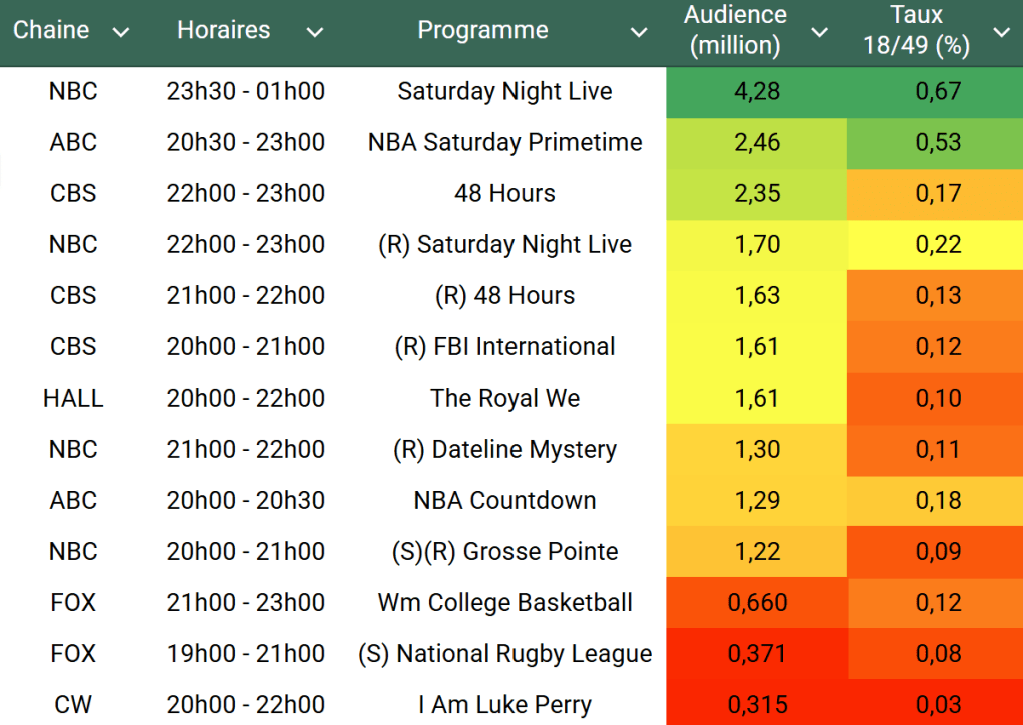Open the Horaires column filter dropdown
Image resolution: width=1023 pixels, height=725 pixels.
[314, 32]
